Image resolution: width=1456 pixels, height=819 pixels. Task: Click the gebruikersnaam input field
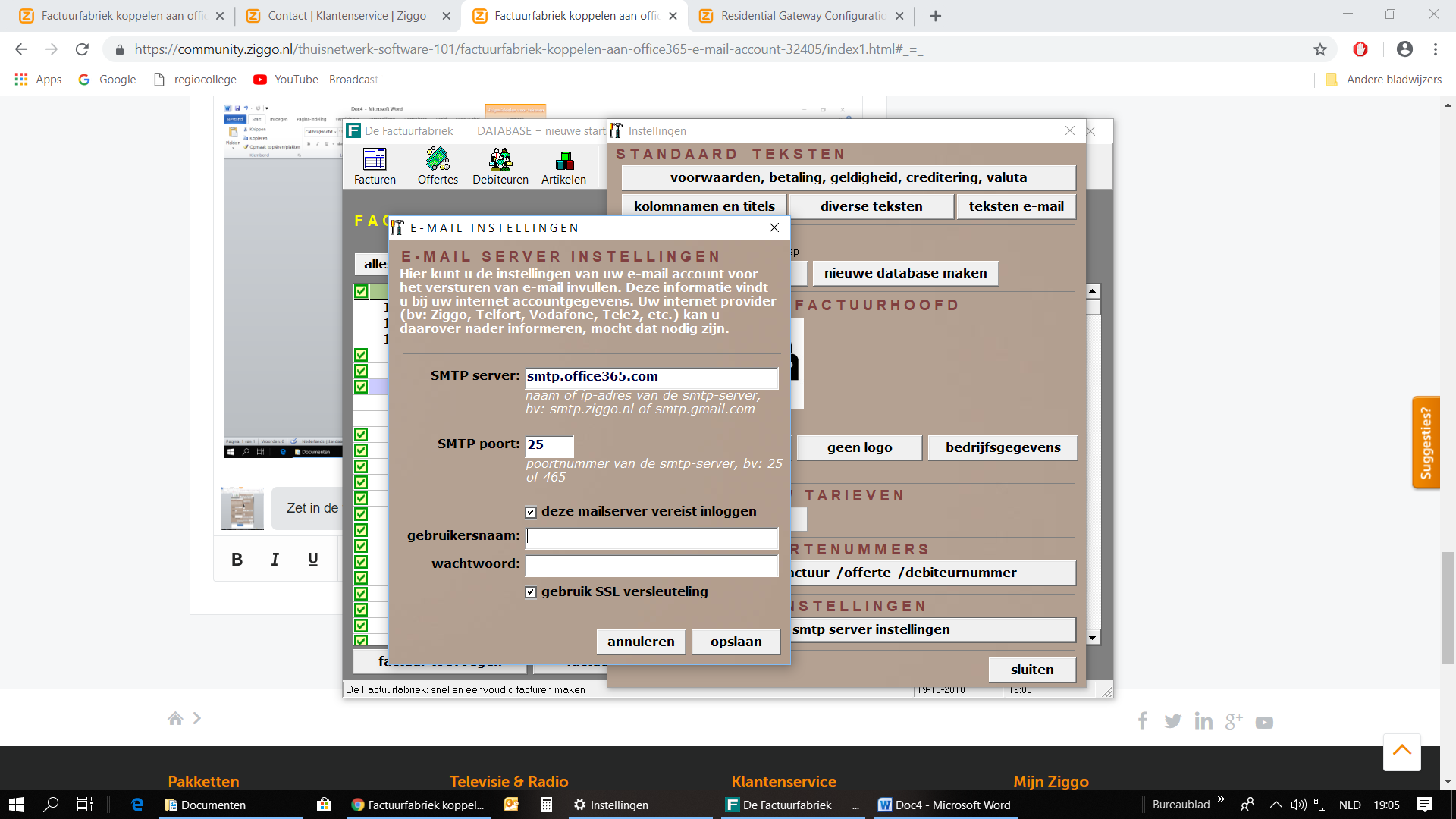point(651,538)
